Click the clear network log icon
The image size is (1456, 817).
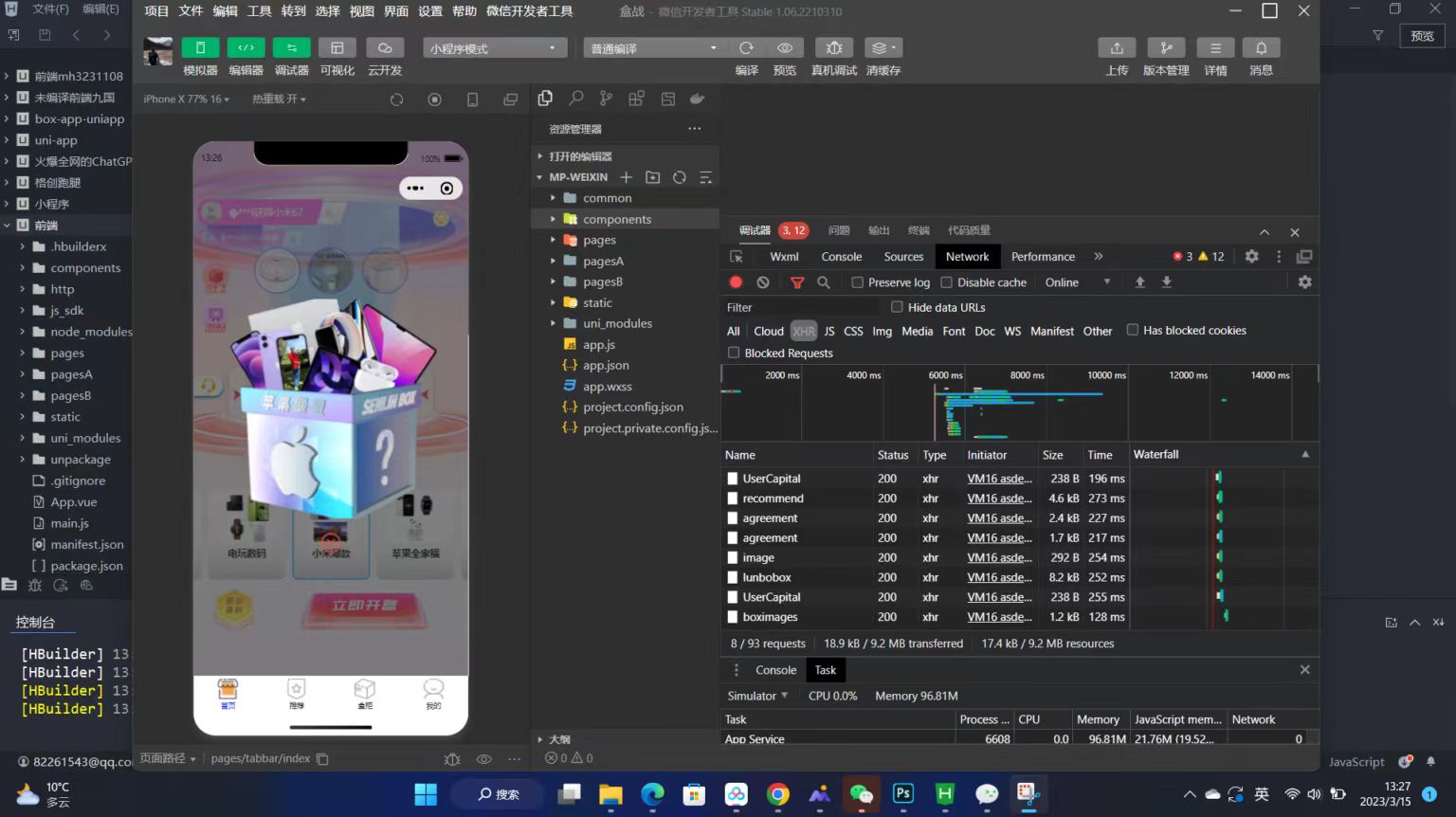pyautogui.click(x=763, y=282)
